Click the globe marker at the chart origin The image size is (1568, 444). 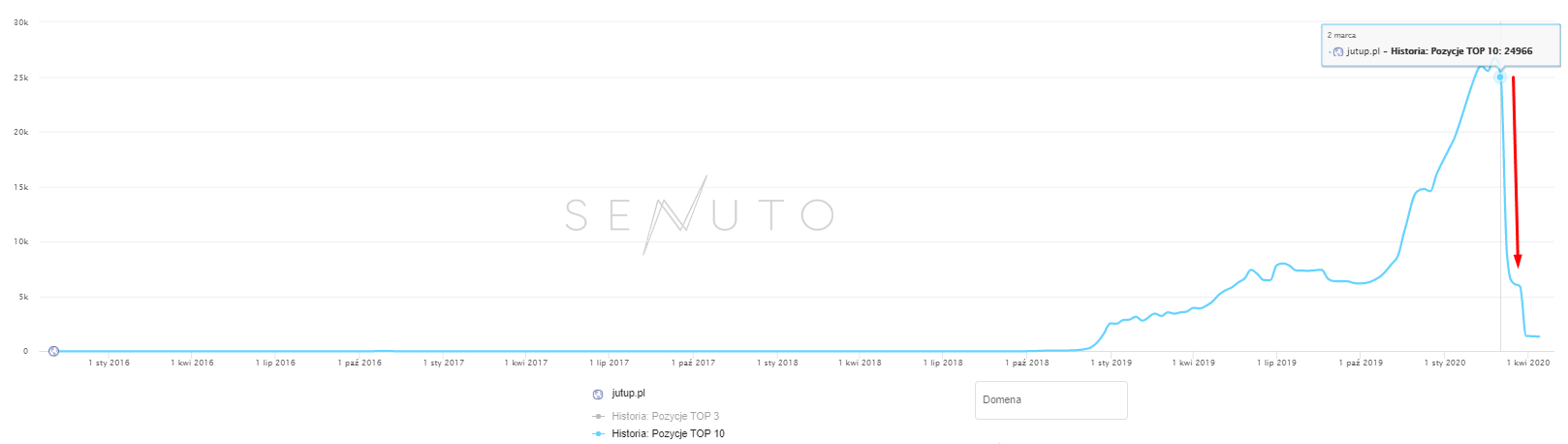(54, 351)
